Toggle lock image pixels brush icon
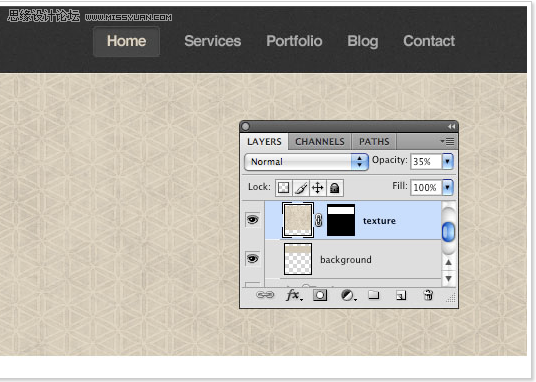The image size is (536, 382). 301,188
